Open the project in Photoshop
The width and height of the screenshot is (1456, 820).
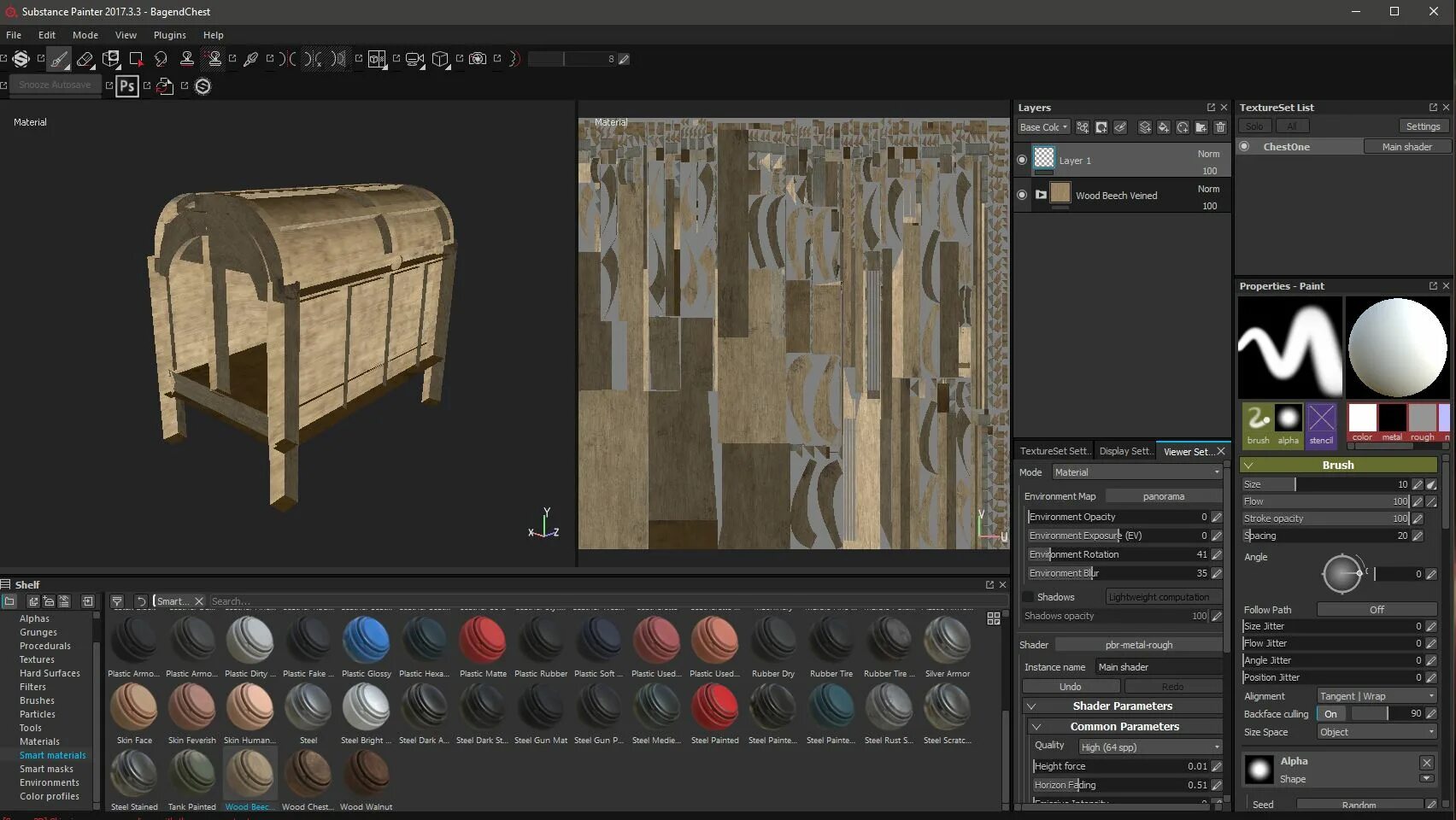126,85
